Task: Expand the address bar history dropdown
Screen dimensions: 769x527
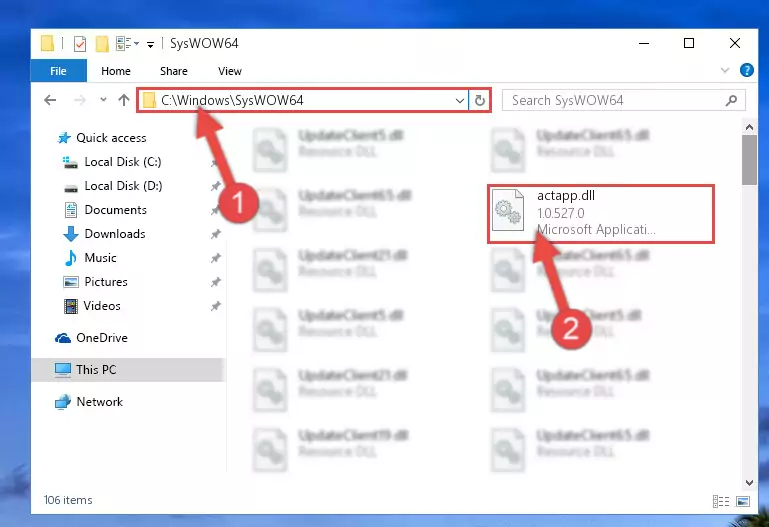Action: point(460,100)
